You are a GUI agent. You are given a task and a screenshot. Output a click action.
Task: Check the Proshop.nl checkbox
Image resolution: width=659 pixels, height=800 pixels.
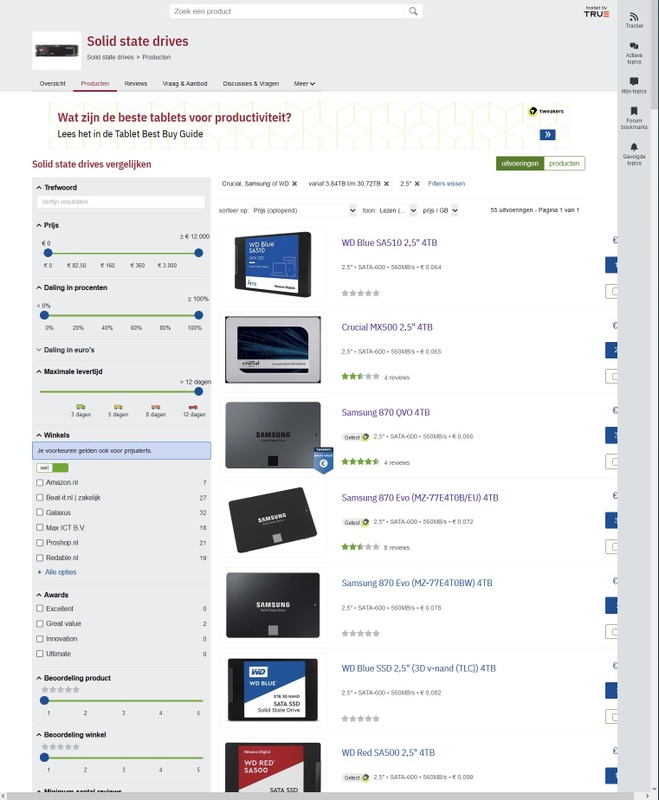(40, 542)
